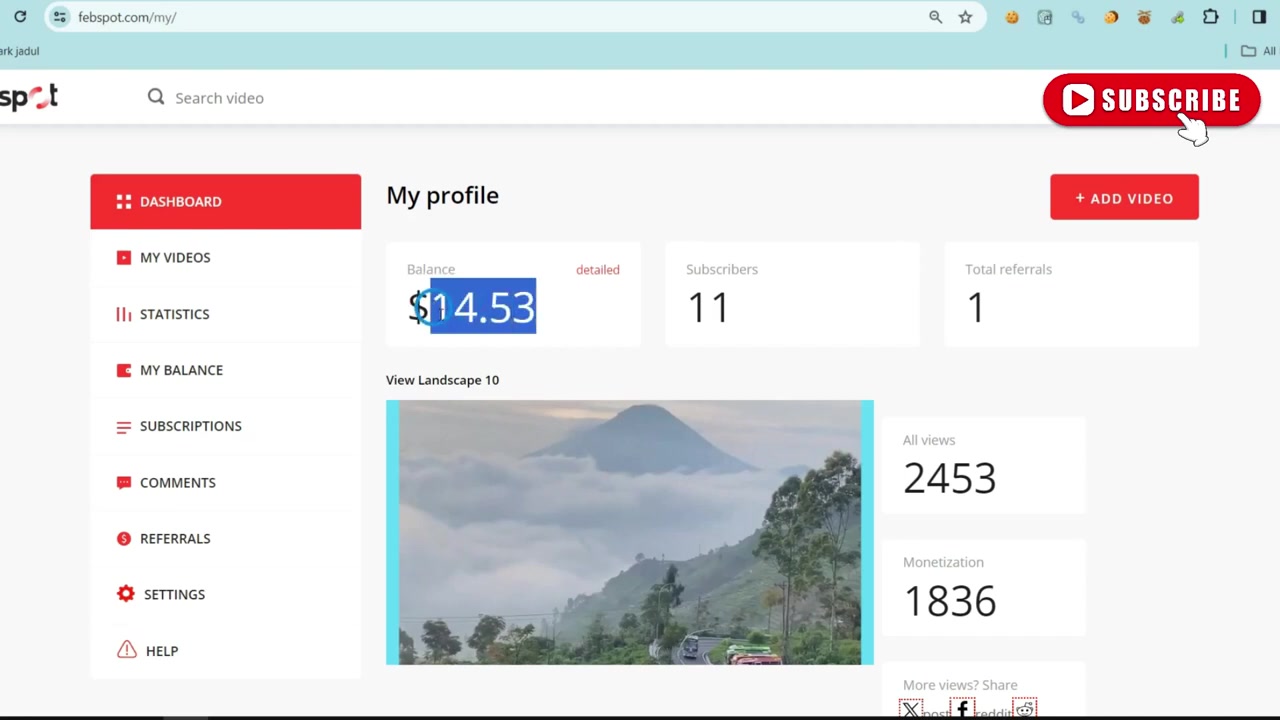Click the Settings gear icon in sidebar
Image resolution: width=1280 pixels, height=720 pixels.
click(125, 594)
